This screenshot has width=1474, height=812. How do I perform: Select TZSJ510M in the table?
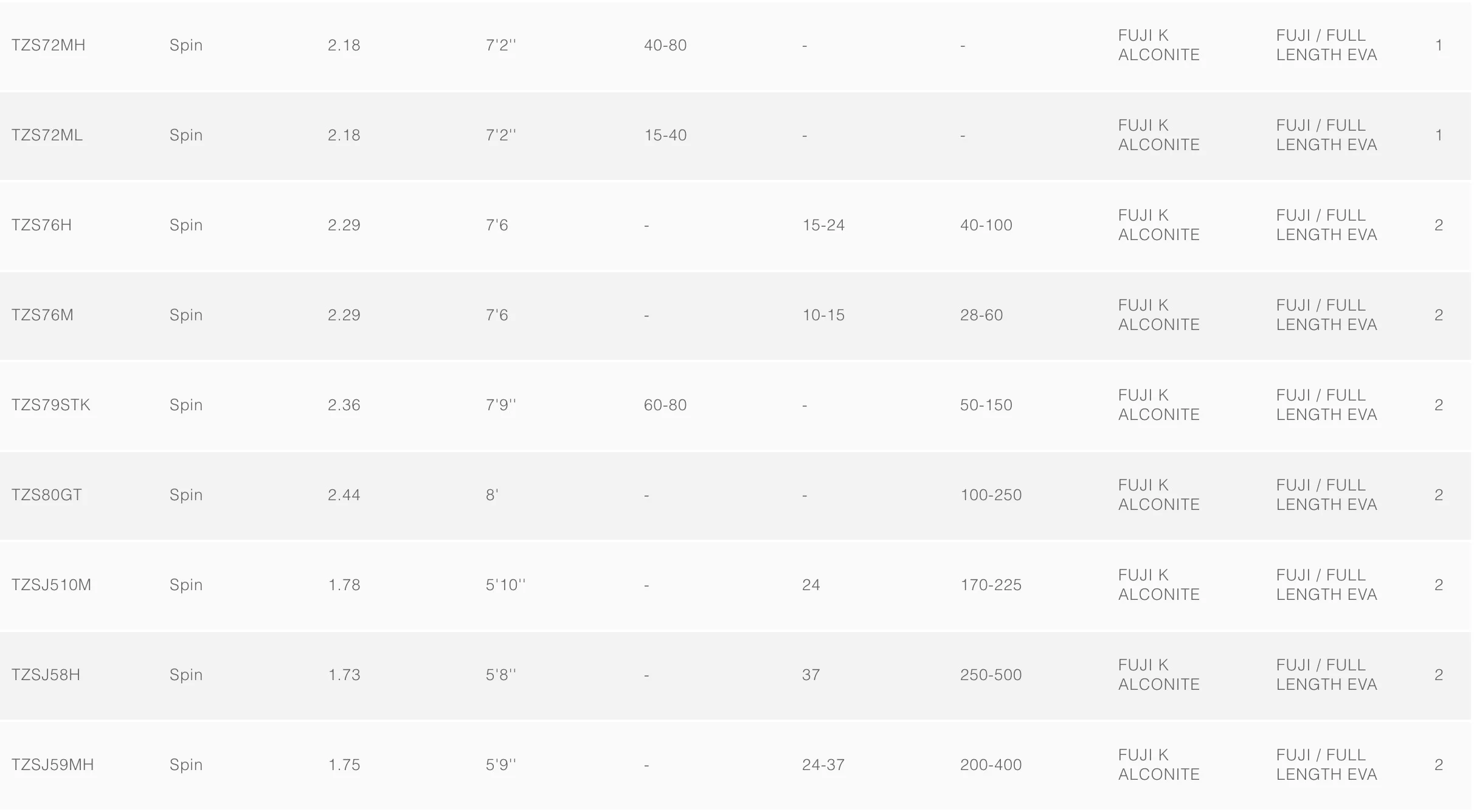click(x=51, y=585)
